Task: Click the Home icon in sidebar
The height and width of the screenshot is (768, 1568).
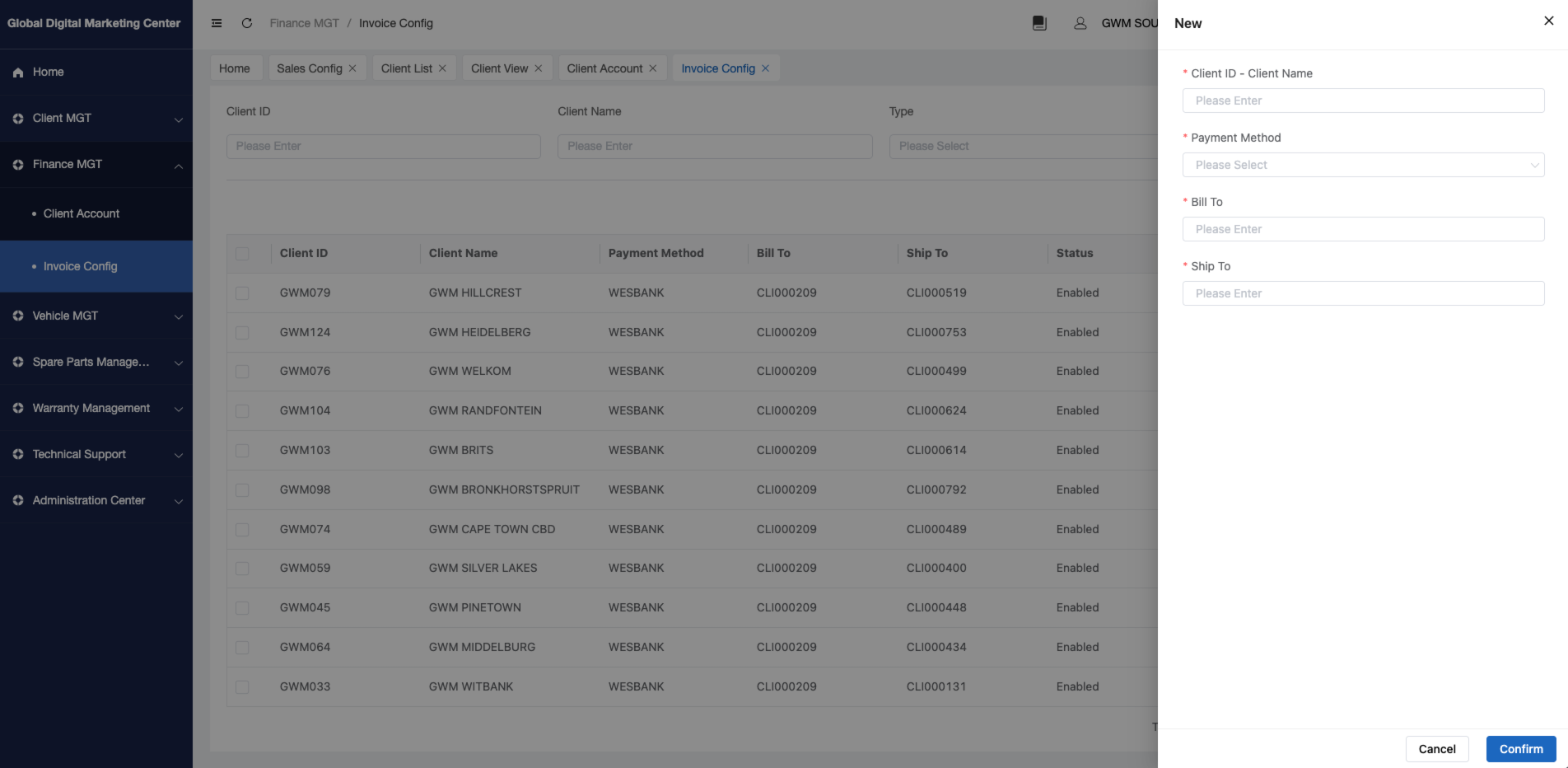Action: click(18, 73)
